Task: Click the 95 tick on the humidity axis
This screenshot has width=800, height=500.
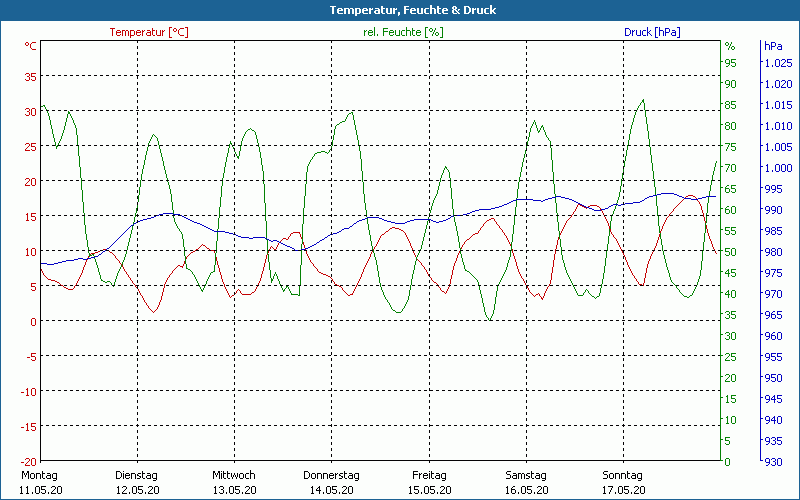Action: (x=730, y=63)
